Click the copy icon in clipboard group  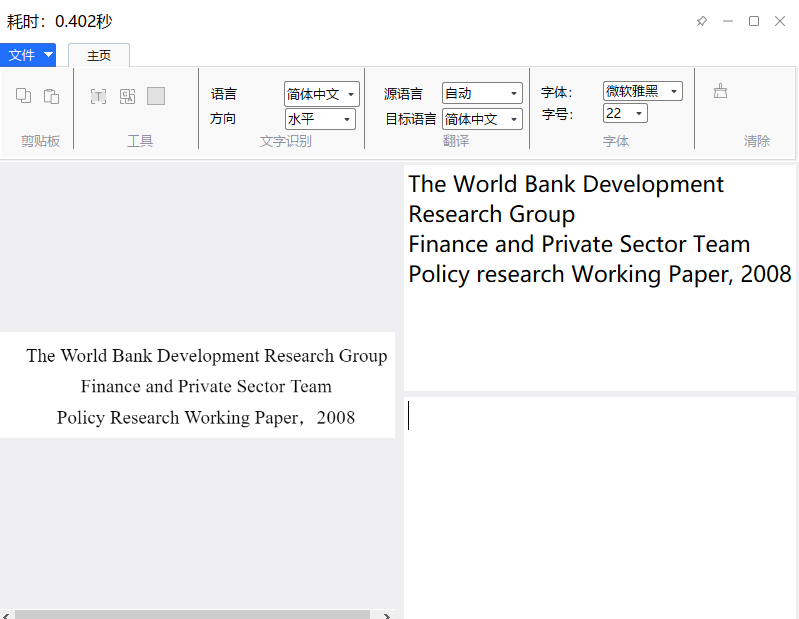coord(23,96)
